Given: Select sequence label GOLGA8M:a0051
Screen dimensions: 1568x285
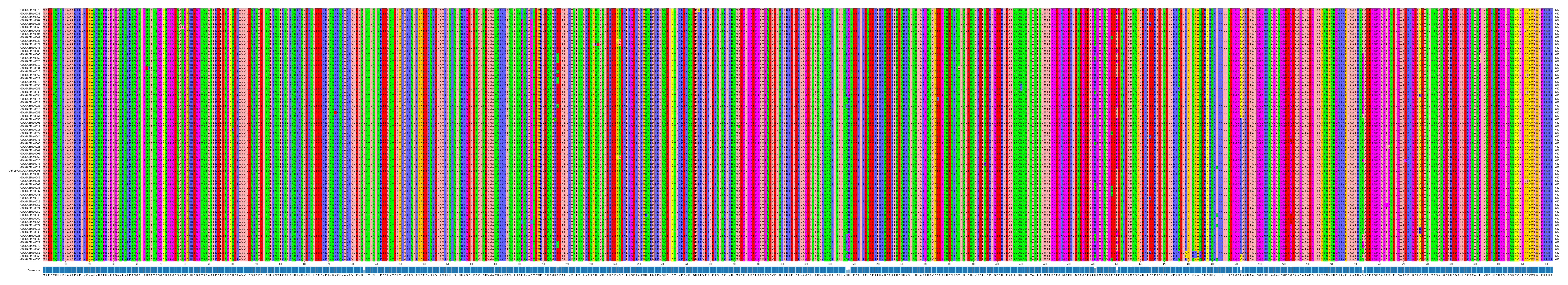Looking at the screenshot, I should (x=30, y=253).
